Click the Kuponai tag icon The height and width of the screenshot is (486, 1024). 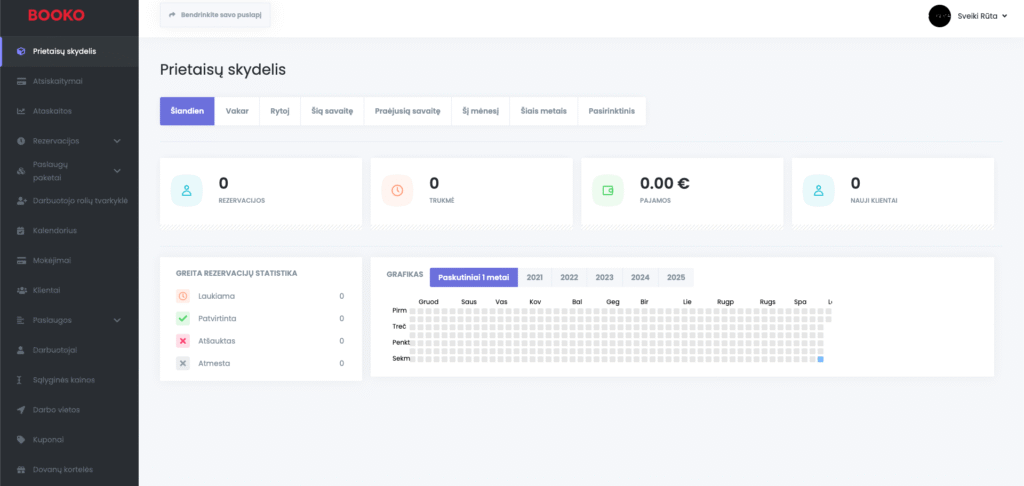tap(22, 439)
